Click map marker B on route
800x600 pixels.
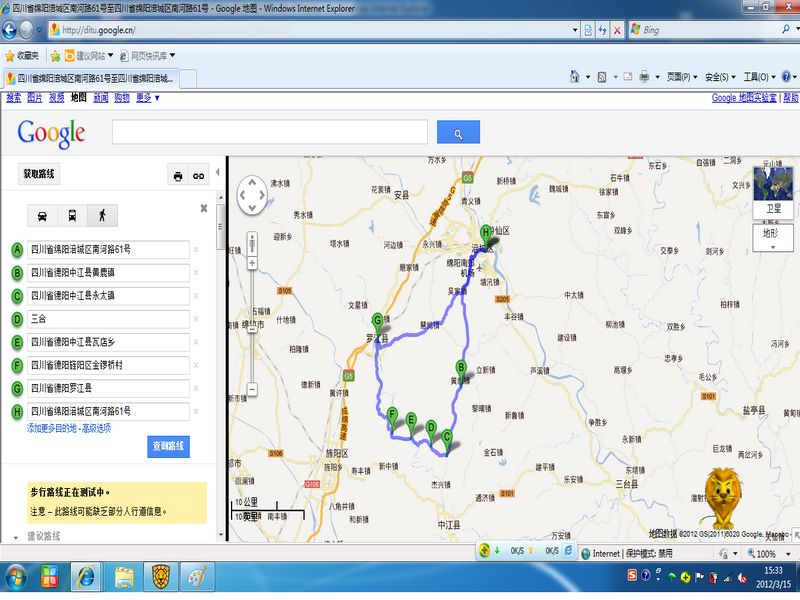(x=461, y=371)
